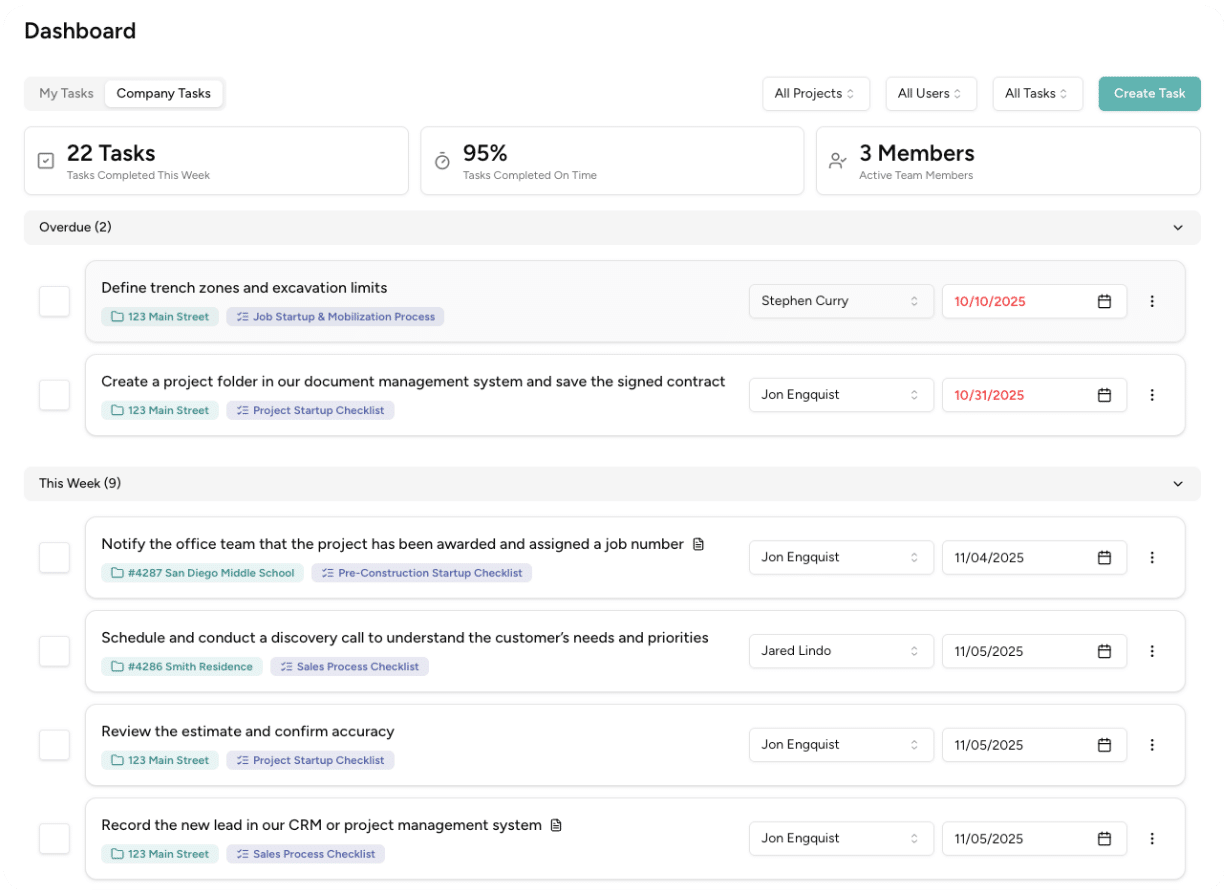Open more options for discovery call task
Viewport: 1230px width, 890px height.
[1152, 651]
